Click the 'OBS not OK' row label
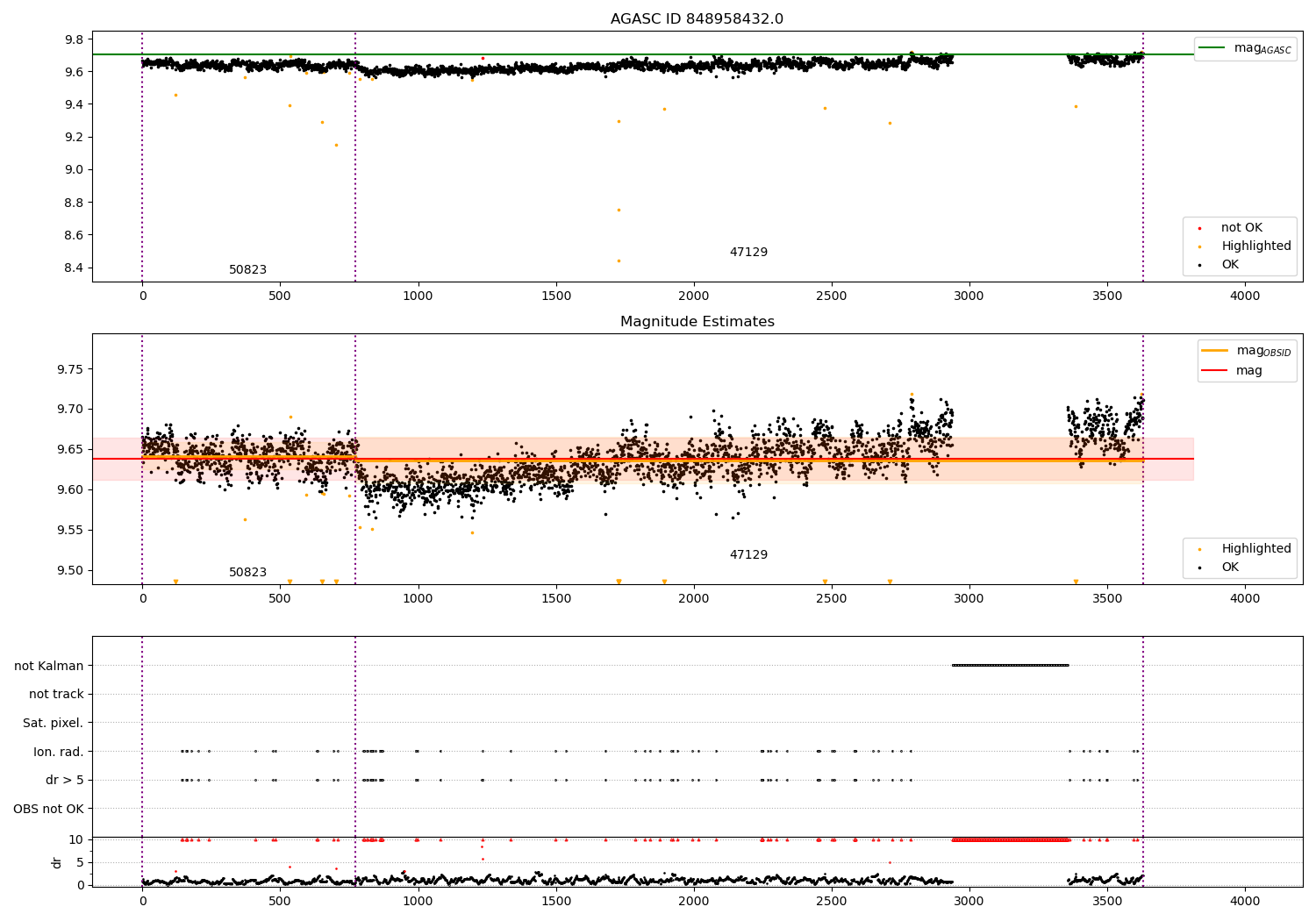 coord(49,809)
